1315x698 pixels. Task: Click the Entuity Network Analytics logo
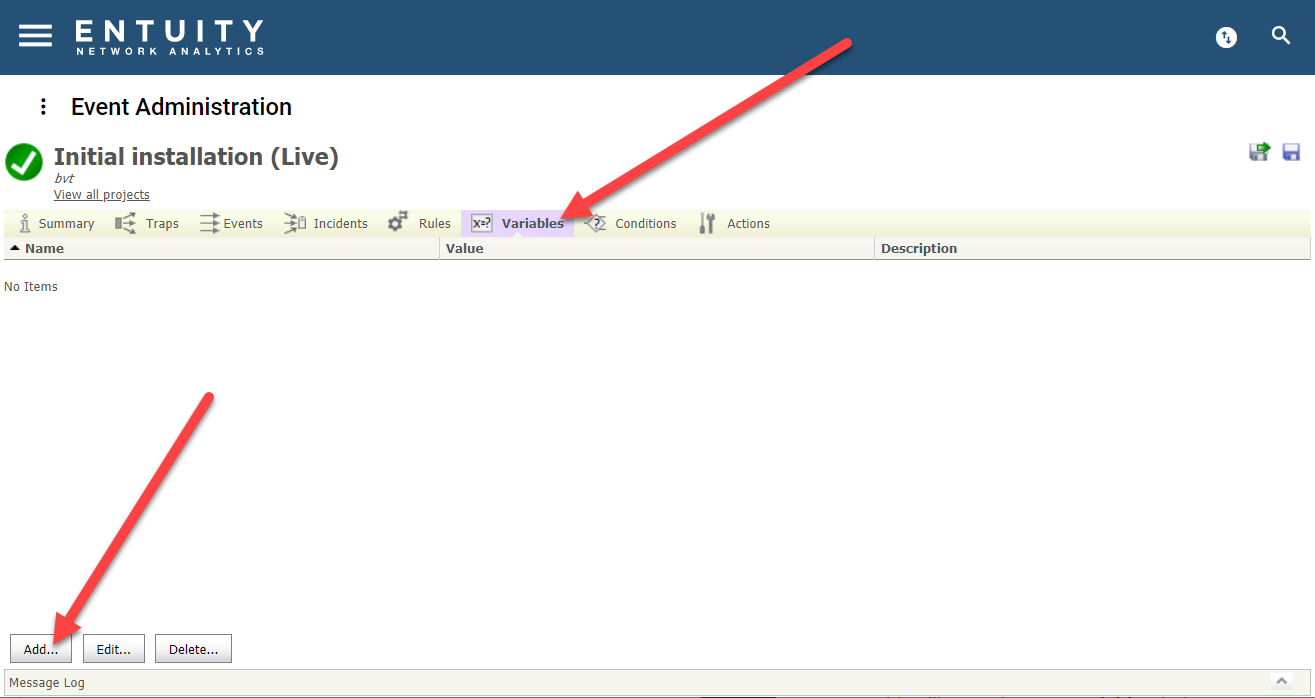click(169, 37)
